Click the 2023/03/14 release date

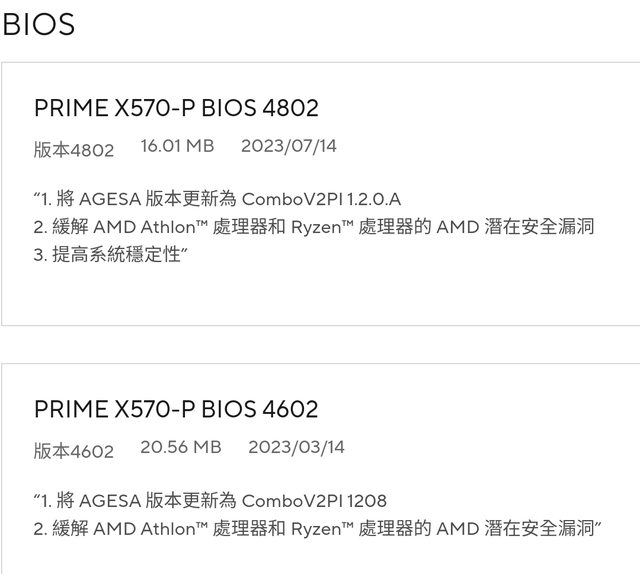296,447
